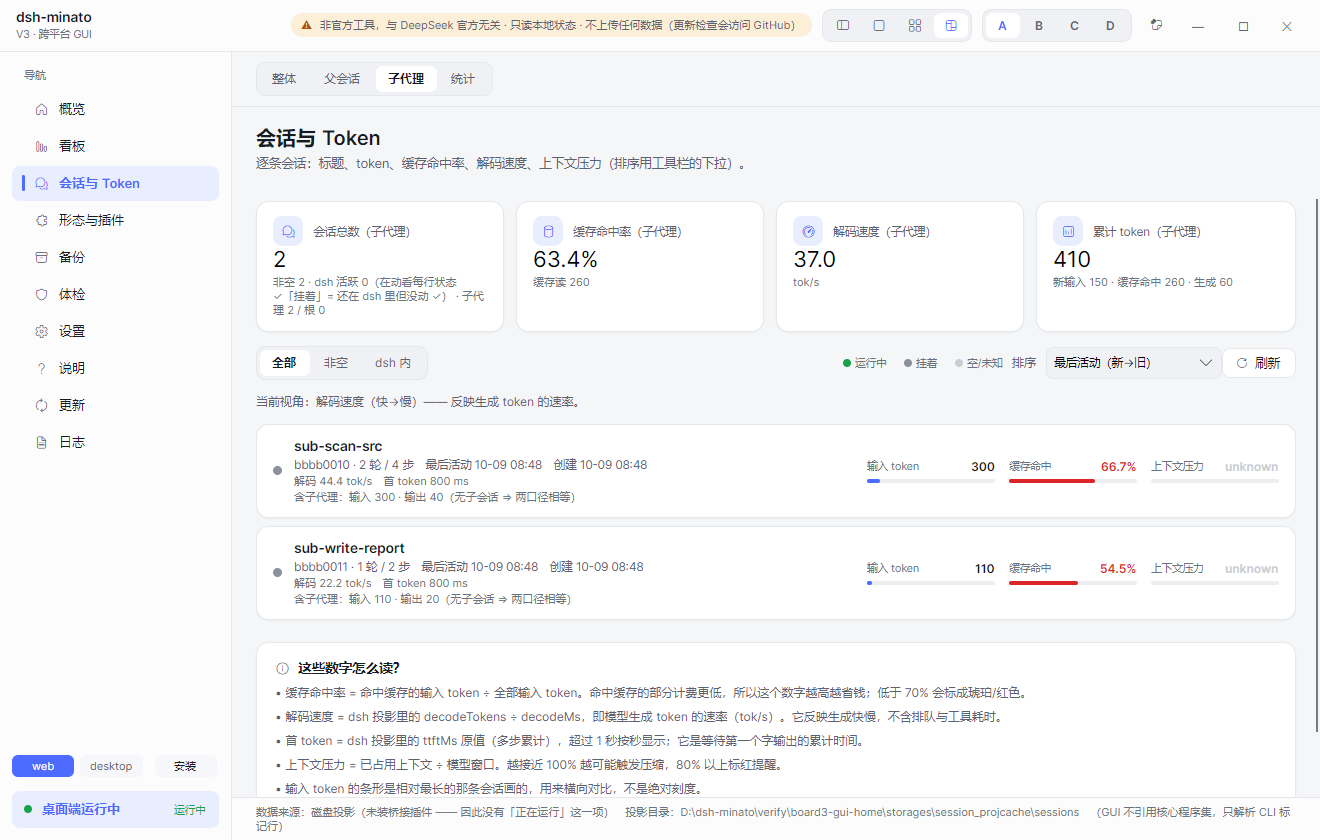Show 全部 sessions filter

284,363
